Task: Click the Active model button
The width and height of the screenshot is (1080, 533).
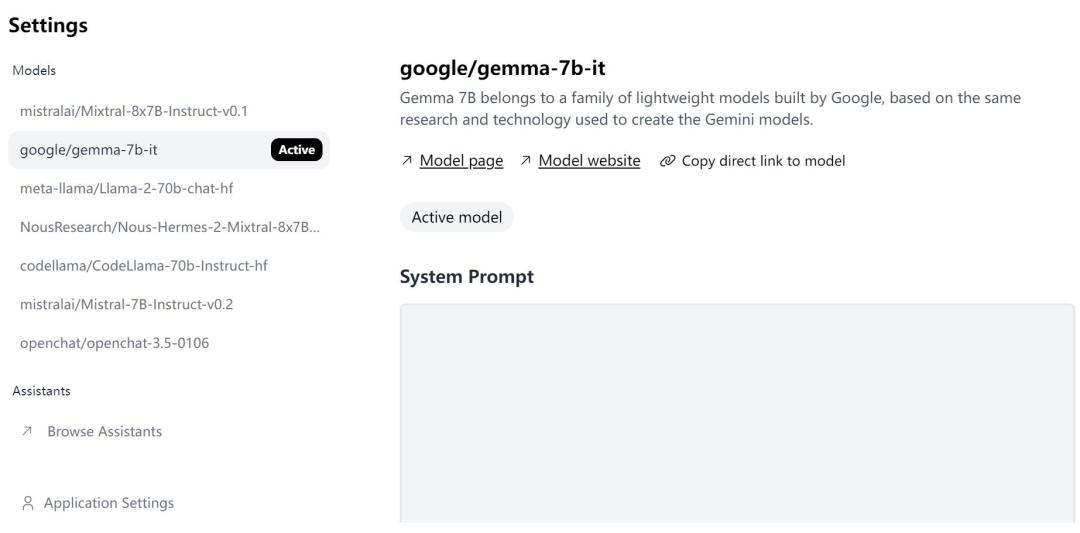Action: [457, 218]
